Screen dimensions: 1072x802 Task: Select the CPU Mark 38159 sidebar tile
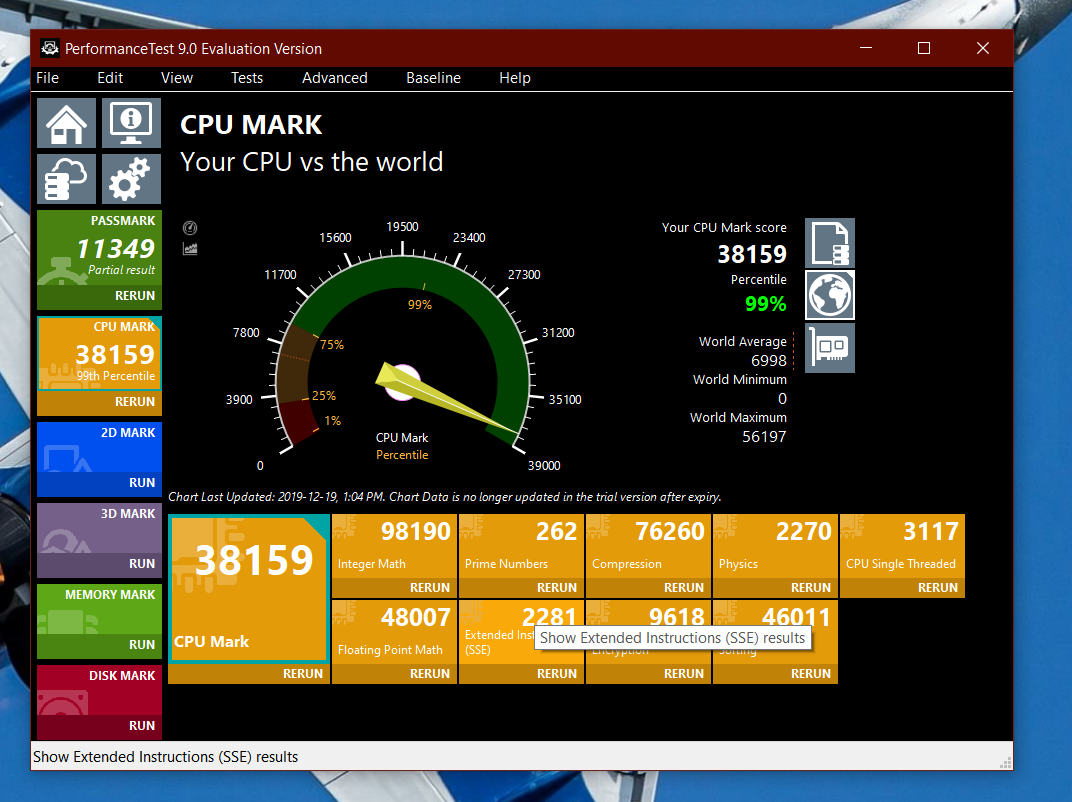click(100, 353)
